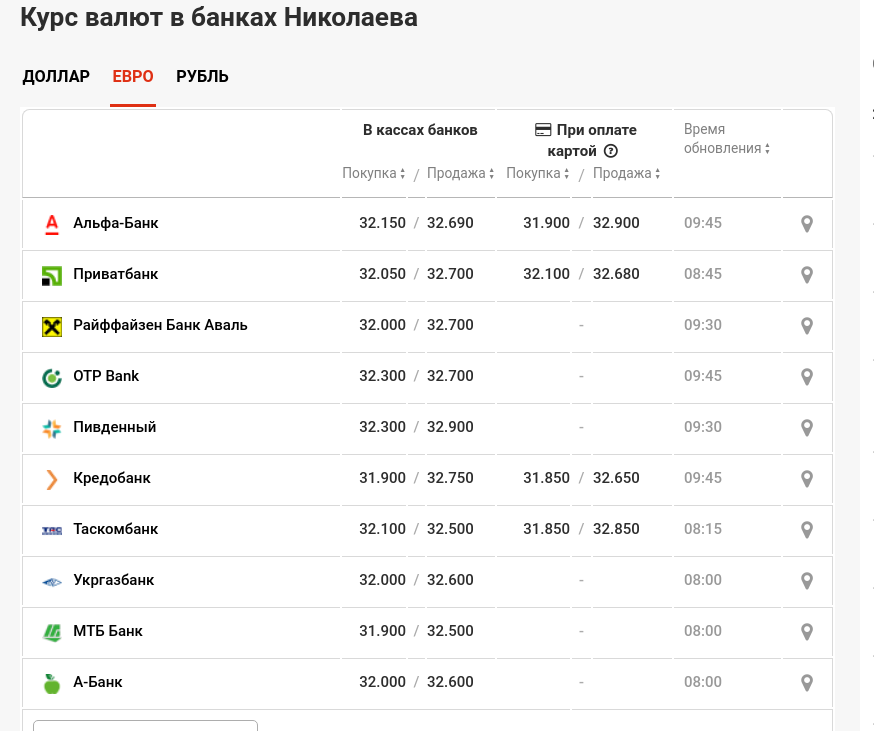The height and width of the screenshot is (731, 874).
Task: Open Райффайзен Банк Аваль map location pin
Action: pyautogui.click(x=807, y=326)
